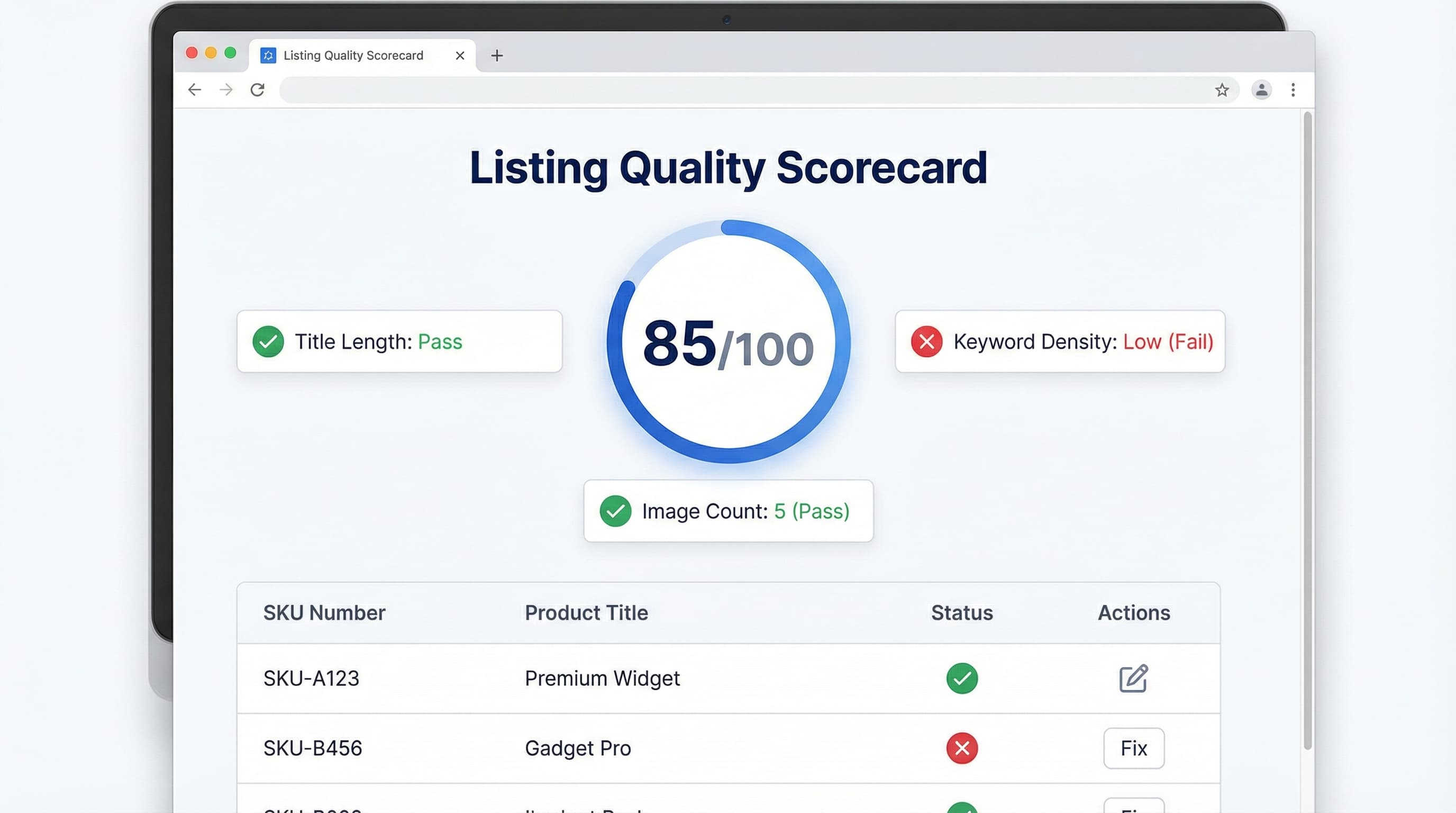The image size is (1456, 813).
Task: Click the Fix button for SKU-B456
Action: (x=1134, y=748)
